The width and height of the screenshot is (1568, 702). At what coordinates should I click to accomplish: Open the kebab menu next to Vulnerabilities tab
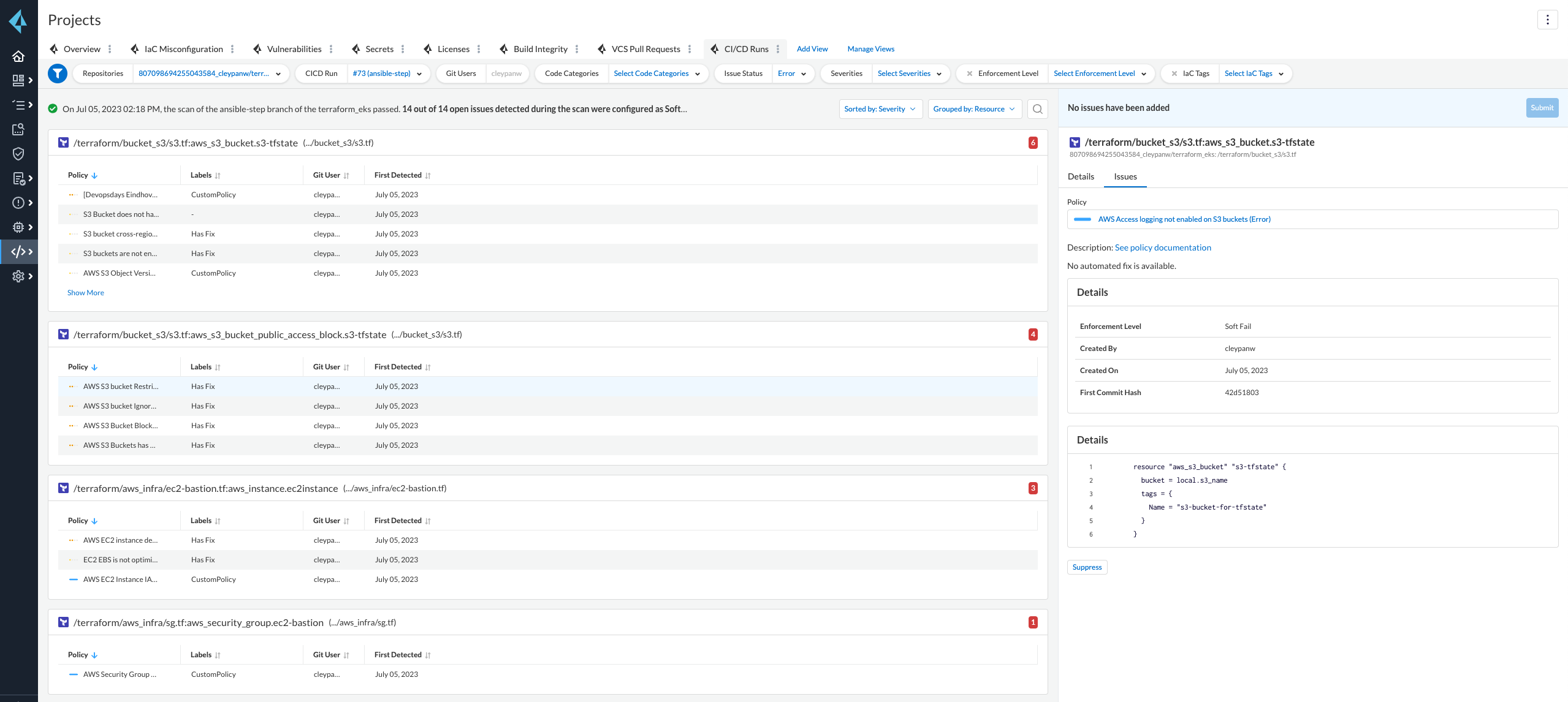click(x=331, y=49)
